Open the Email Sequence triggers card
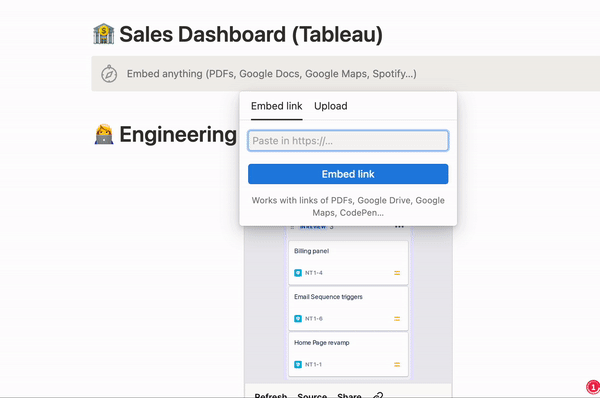 [x=348, y=308]
